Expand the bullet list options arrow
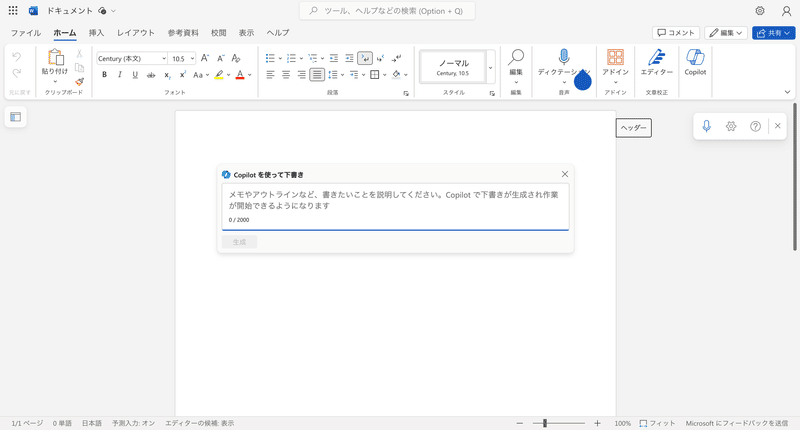Viewport: 800px width, 430px height. (280, 59)
